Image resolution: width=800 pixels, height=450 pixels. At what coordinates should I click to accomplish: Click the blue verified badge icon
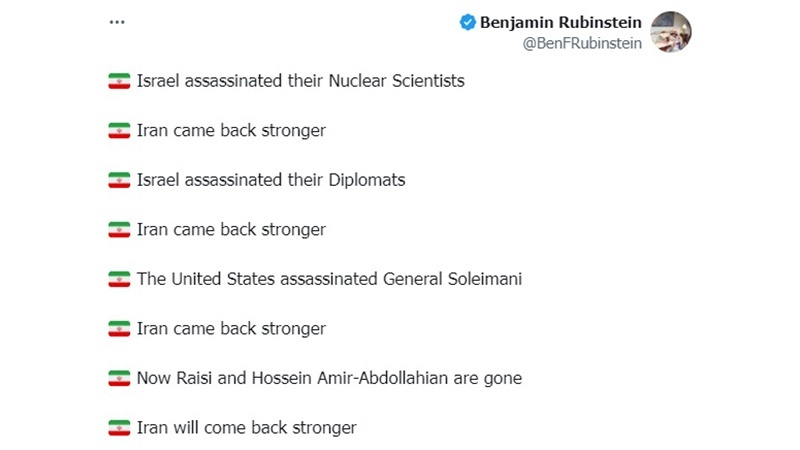pos(467,22)
